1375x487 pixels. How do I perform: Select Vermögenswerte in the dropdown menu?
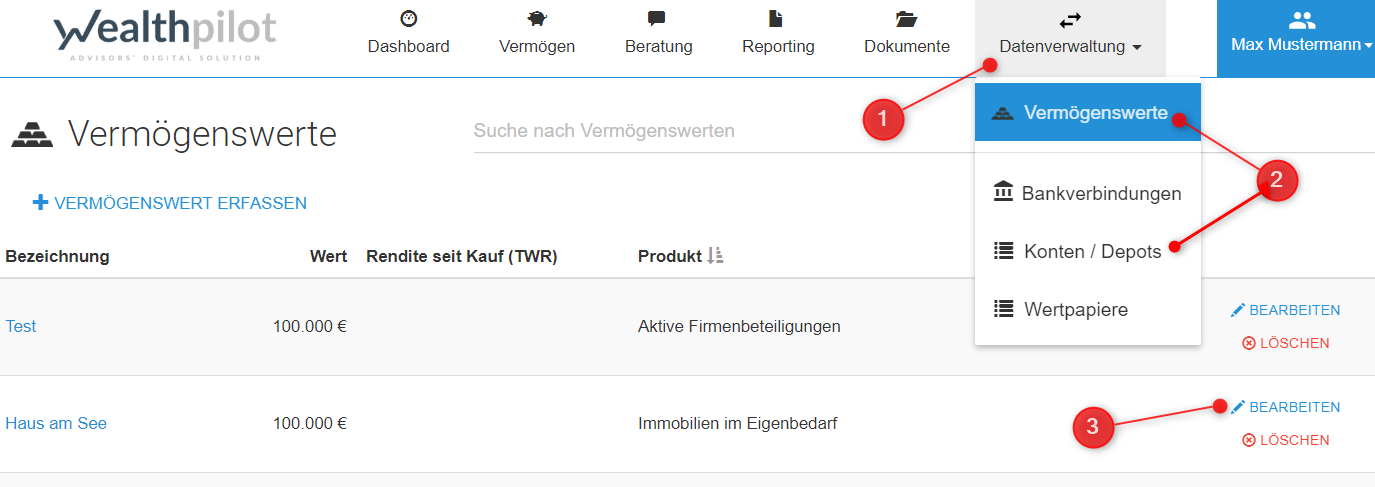[x=1088, y=112]
